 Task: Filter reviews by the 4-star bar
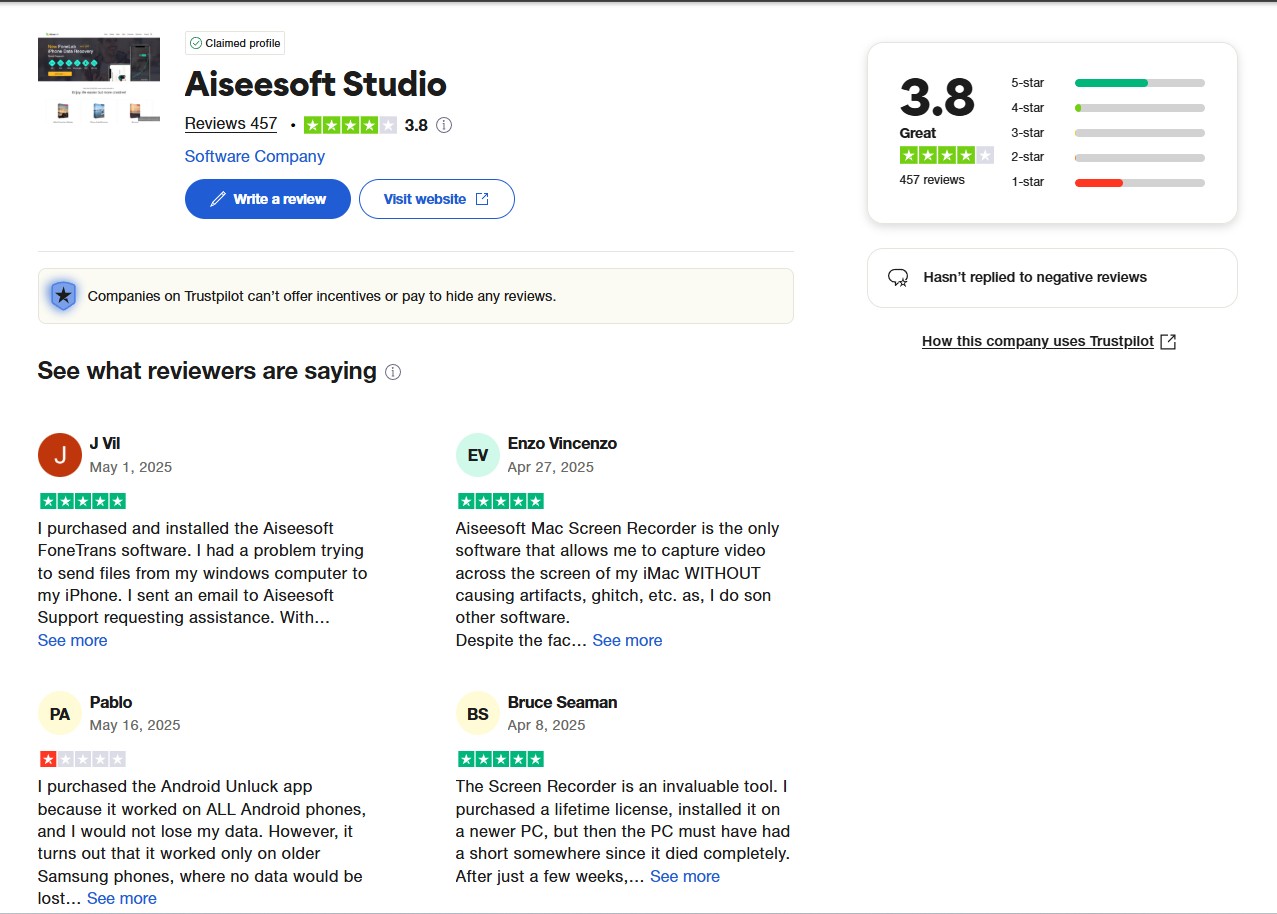pos(1140,108)
